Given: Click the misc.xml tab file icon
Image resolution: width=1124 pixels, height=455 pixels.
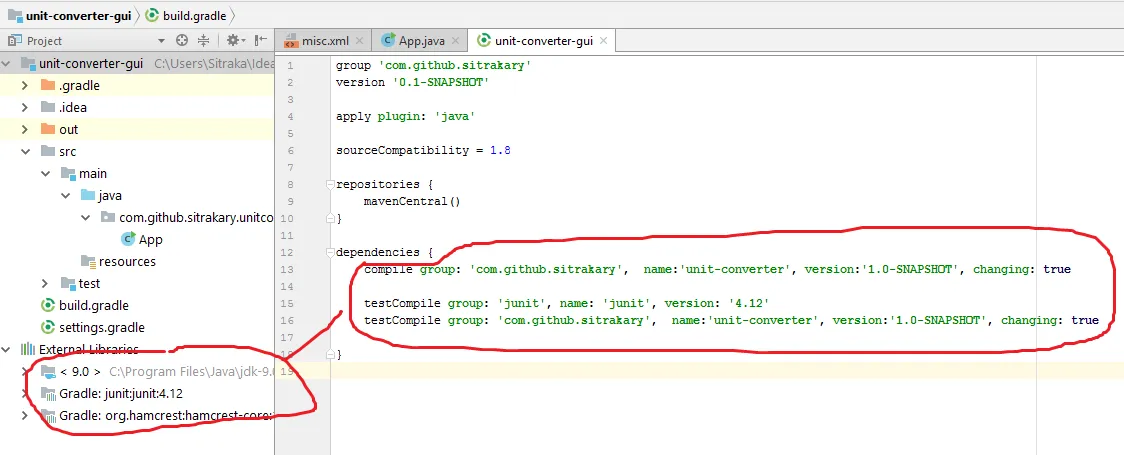Looking at the screenshot, I should [291, 41].
